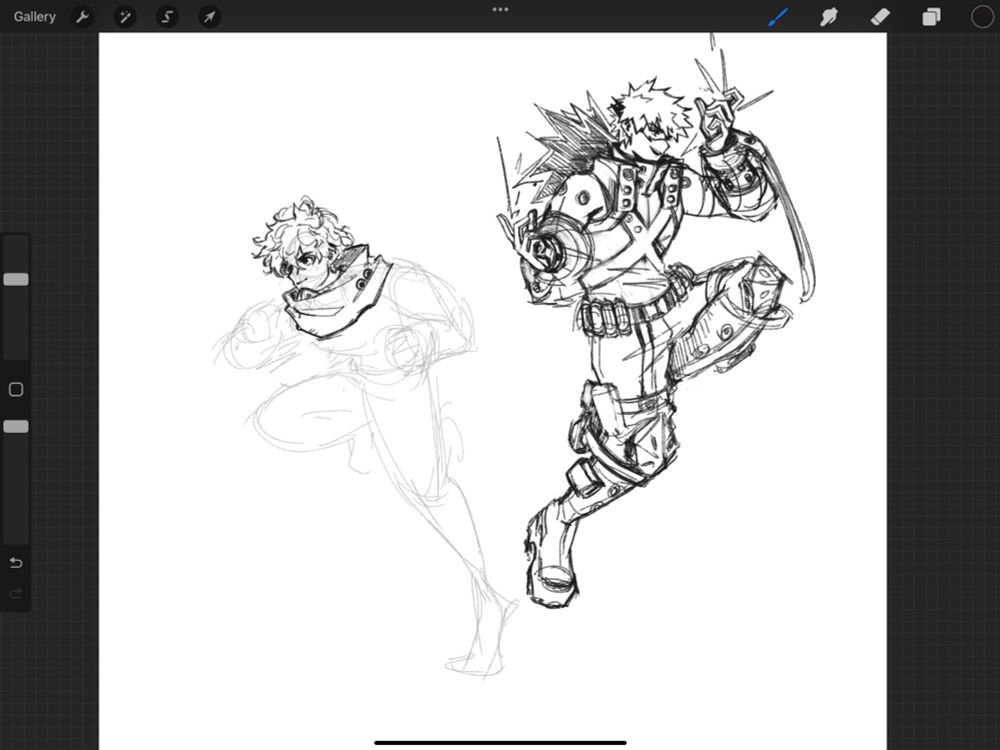Image resolution: width=1000 pixels, height=750 pixels.
Task: Activate the Selection tool
Action: 167,17
